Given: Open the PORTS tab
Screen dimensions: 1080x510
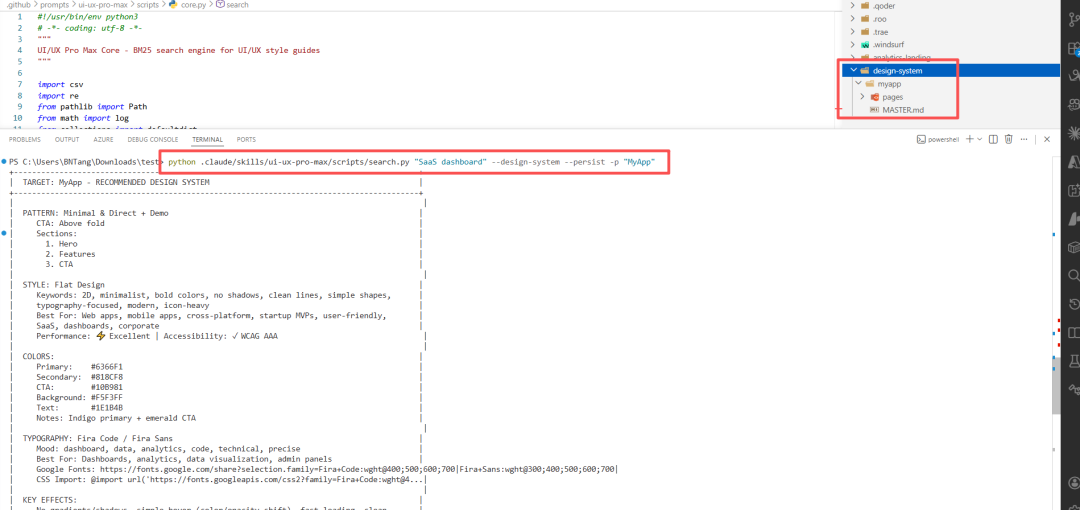Looking at the screenshot, I should pos(246,139).
